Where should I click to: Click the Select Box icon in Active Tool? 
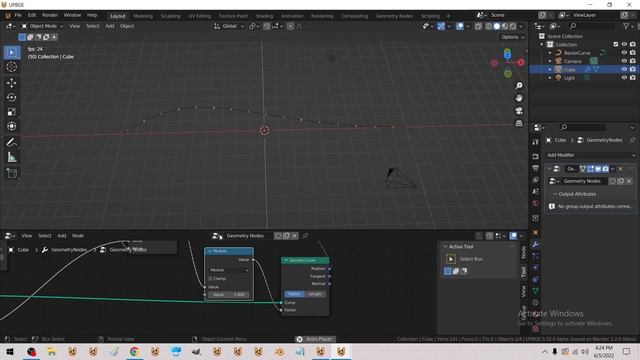[451, 259]
